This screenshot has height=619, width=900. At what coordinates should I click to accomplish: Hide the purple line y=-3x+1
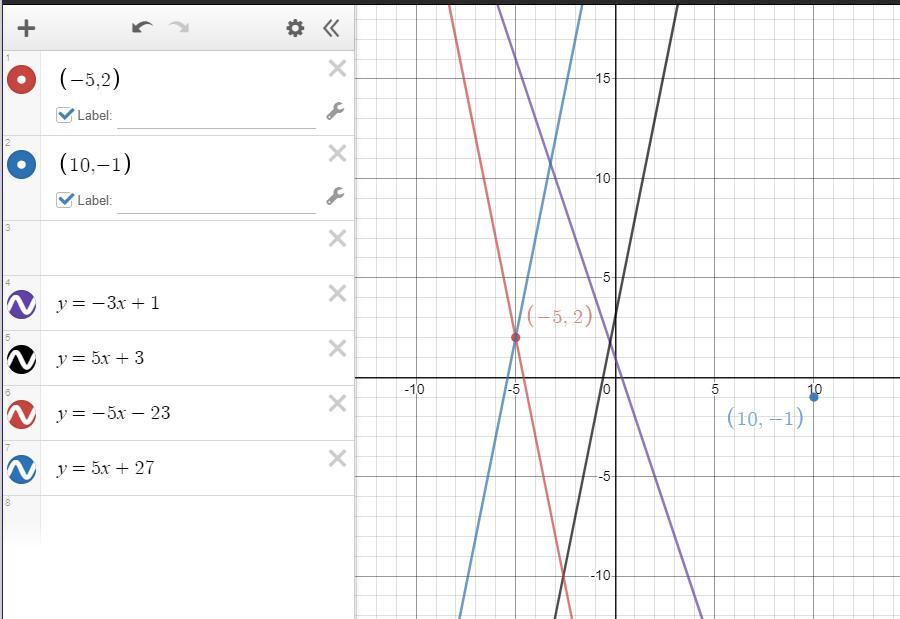click(x=21, y=304)
